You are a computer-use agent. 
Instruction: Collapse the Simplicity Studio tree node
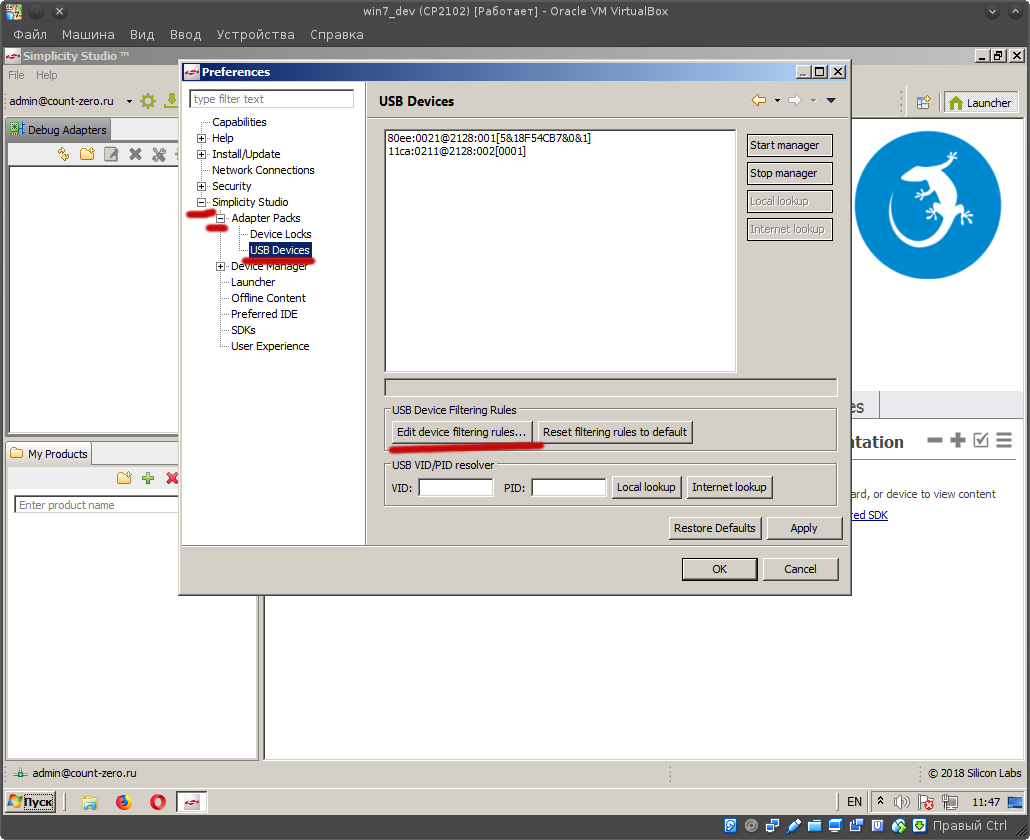tap(202, 202)
